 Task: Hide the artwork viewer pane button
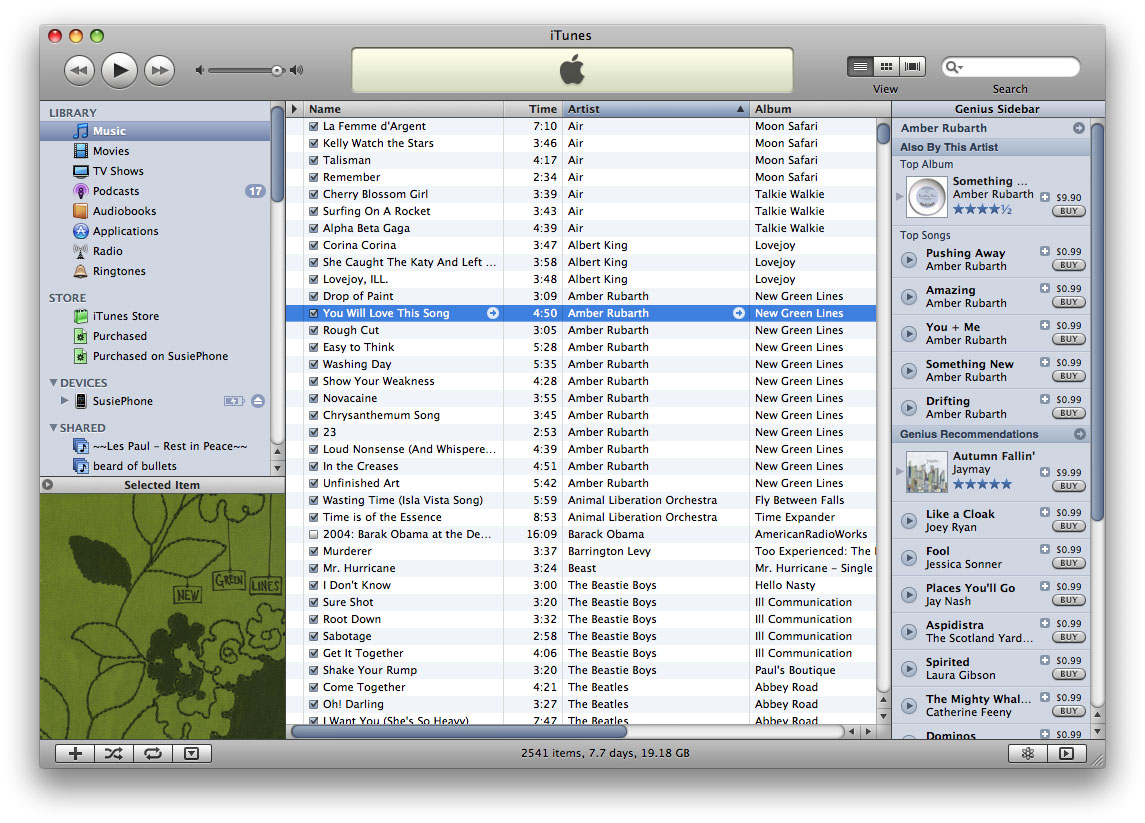click(192, 753)
